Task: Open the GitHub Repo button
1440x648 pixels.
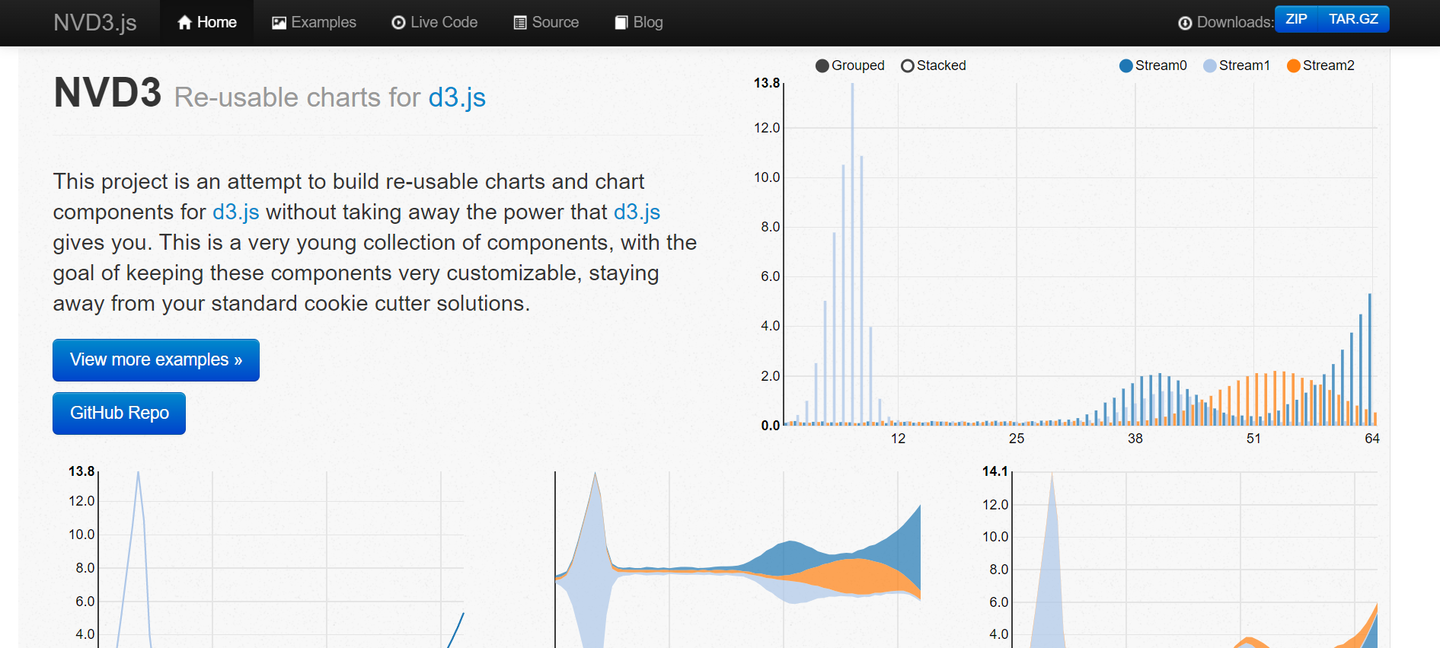Action: point(119,413)
